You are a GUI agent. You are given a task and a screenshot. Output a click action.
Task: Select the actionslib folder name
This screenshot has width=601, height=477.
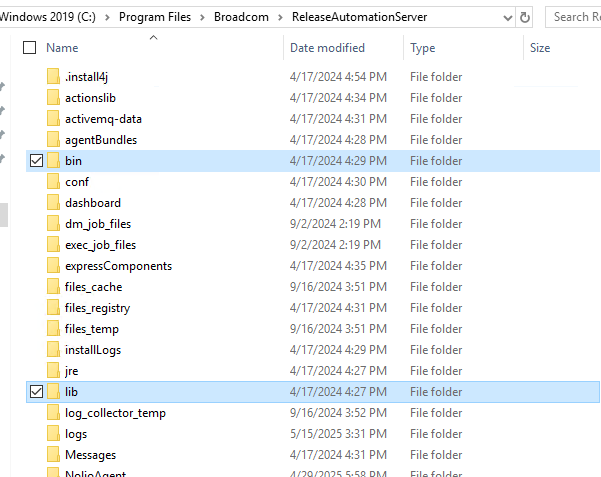click(x=90, y=98)
